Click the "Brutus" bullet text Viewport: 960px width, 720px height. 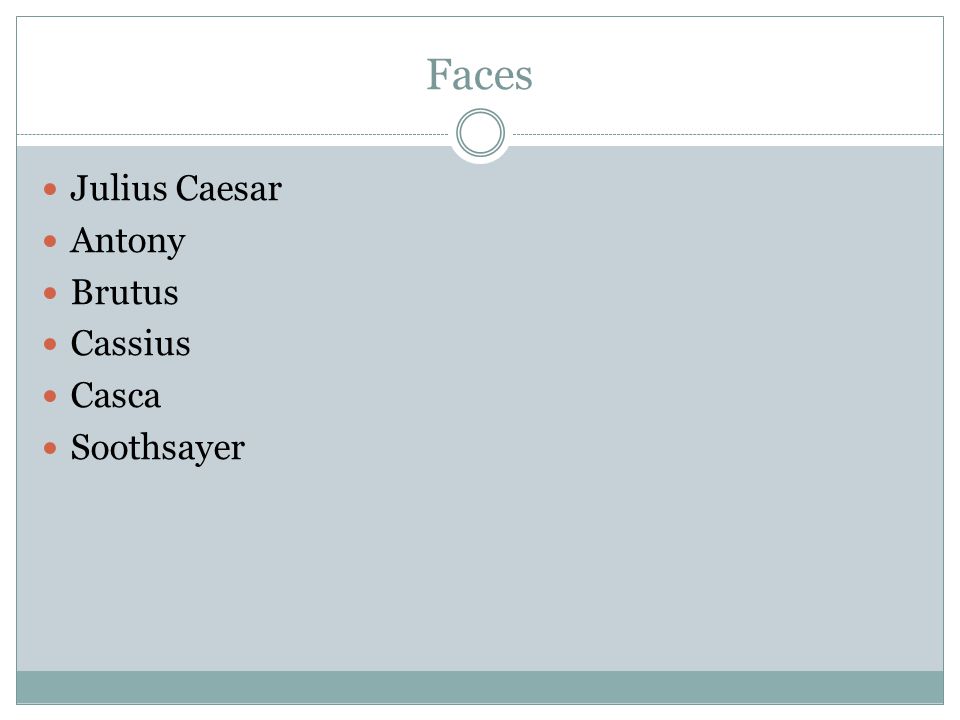[125, 292]
